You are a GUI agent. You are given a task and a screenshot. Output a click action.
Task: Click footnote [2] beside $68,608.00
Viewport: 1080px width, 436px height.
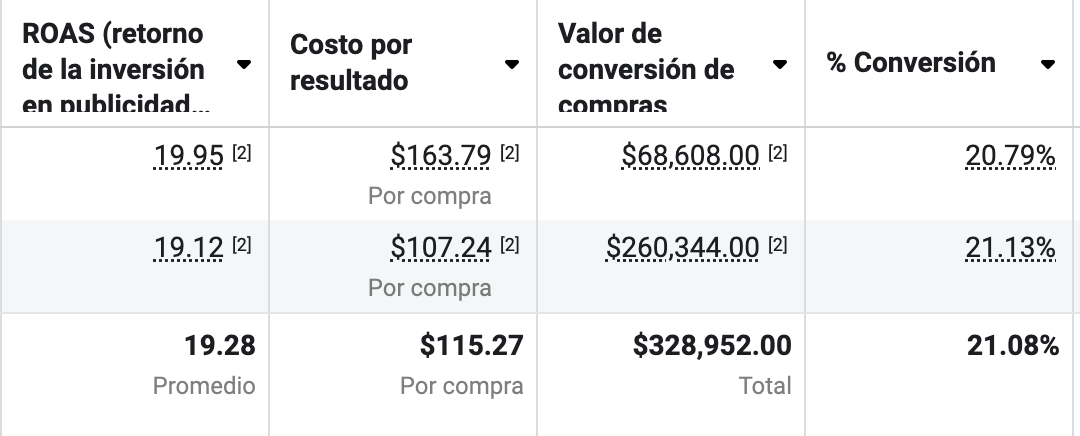(x=777, y=153)
